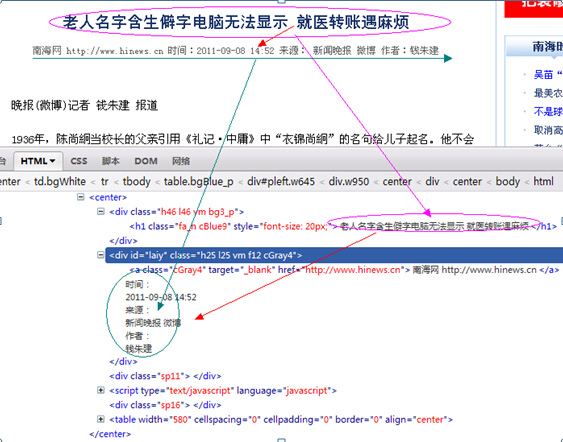This screenshot has width=563, height=442.
Task: Open the DOM tab
Action: click(x=146, y=161)
